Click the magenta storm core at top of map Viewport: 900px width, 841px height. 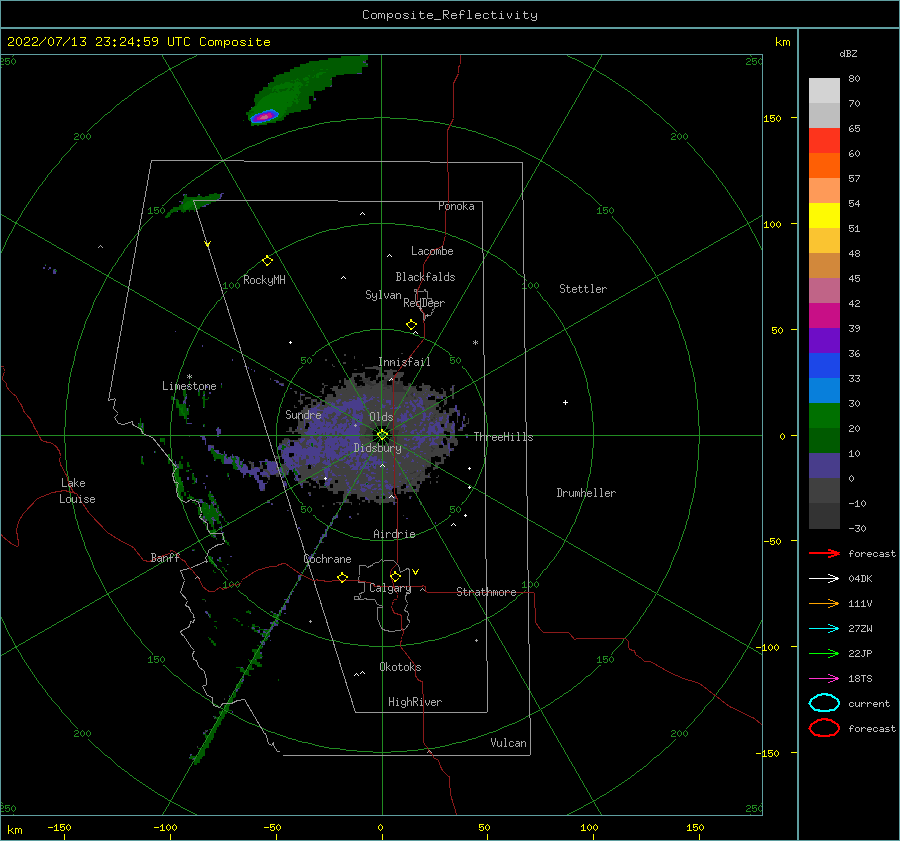point(263,117)
